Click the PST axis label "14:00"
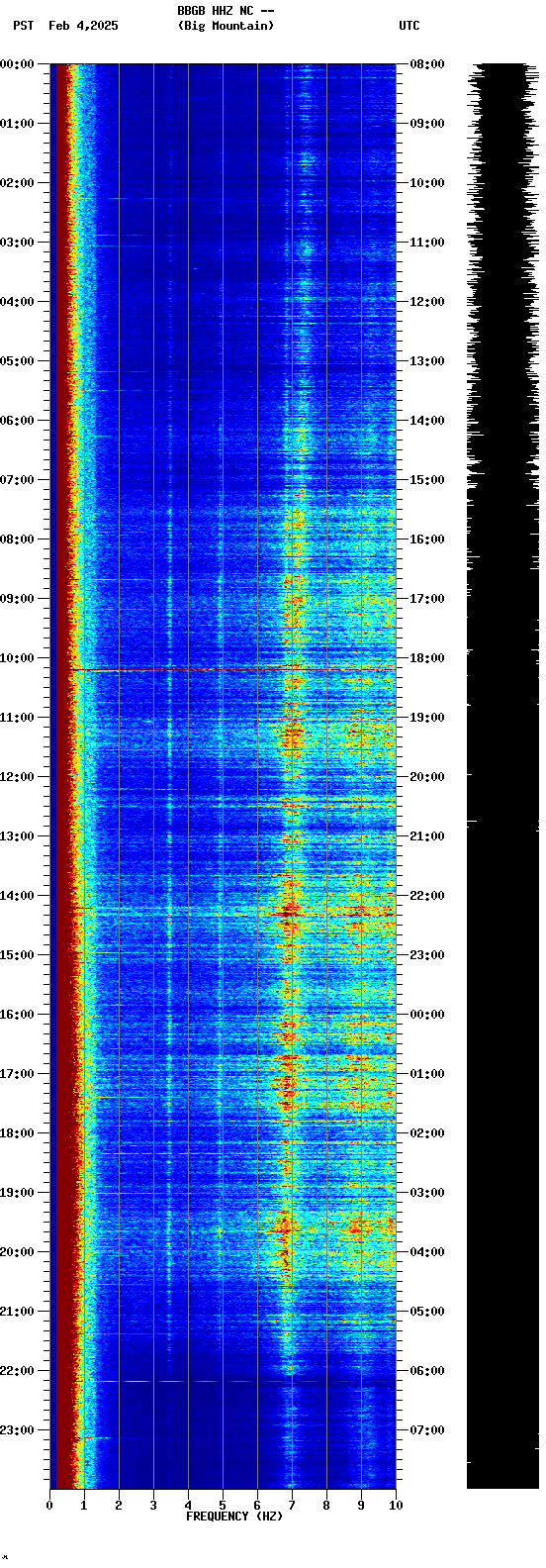The height and width of the screenshot is (1568, 546). tap(17, 896)
